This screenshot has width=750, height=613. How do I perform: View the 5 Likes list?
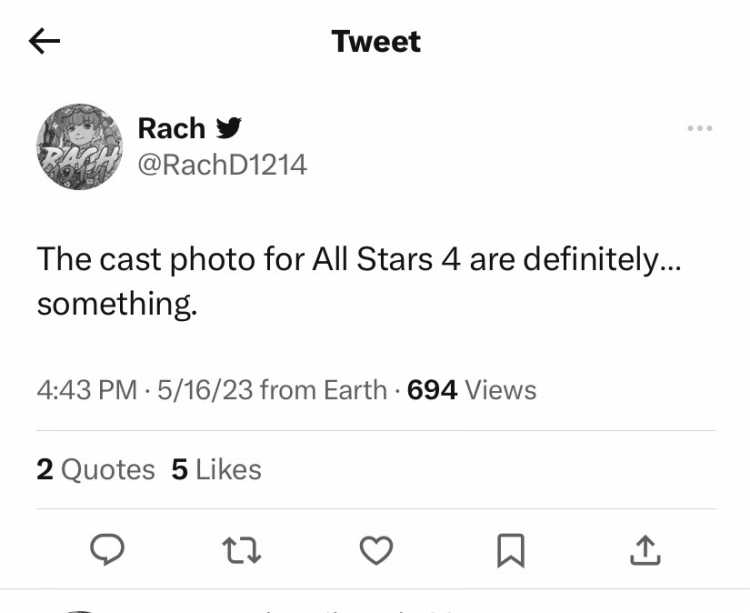[216, 470]
